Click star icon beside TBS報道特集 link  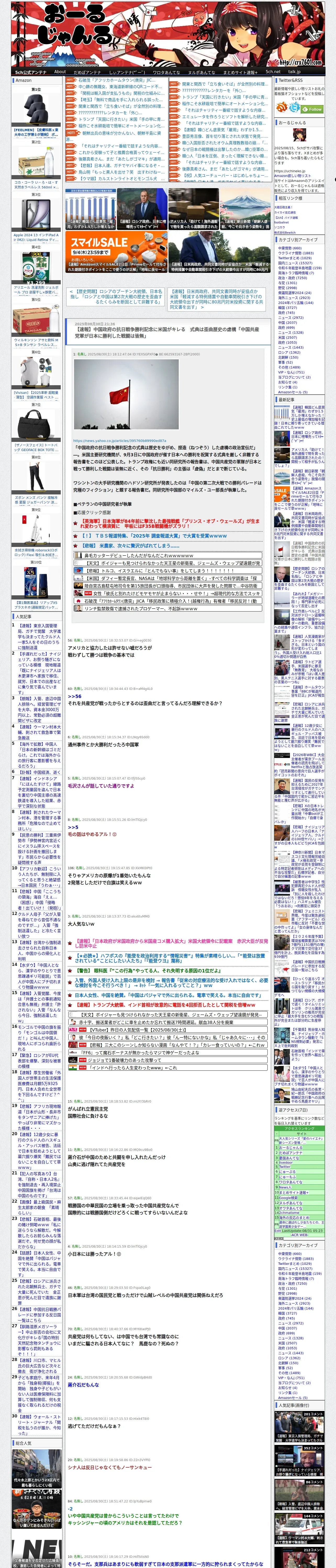[x=76, y=536]
